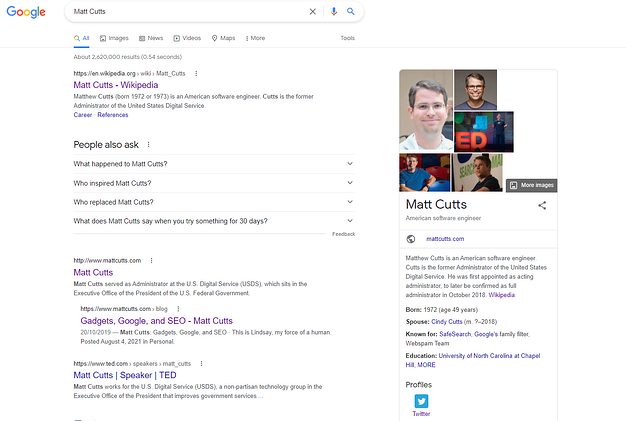This screenshot has height=421, width=626.
Task: Open the Search-banner photo thumbnail
Action: coord(477,173)
